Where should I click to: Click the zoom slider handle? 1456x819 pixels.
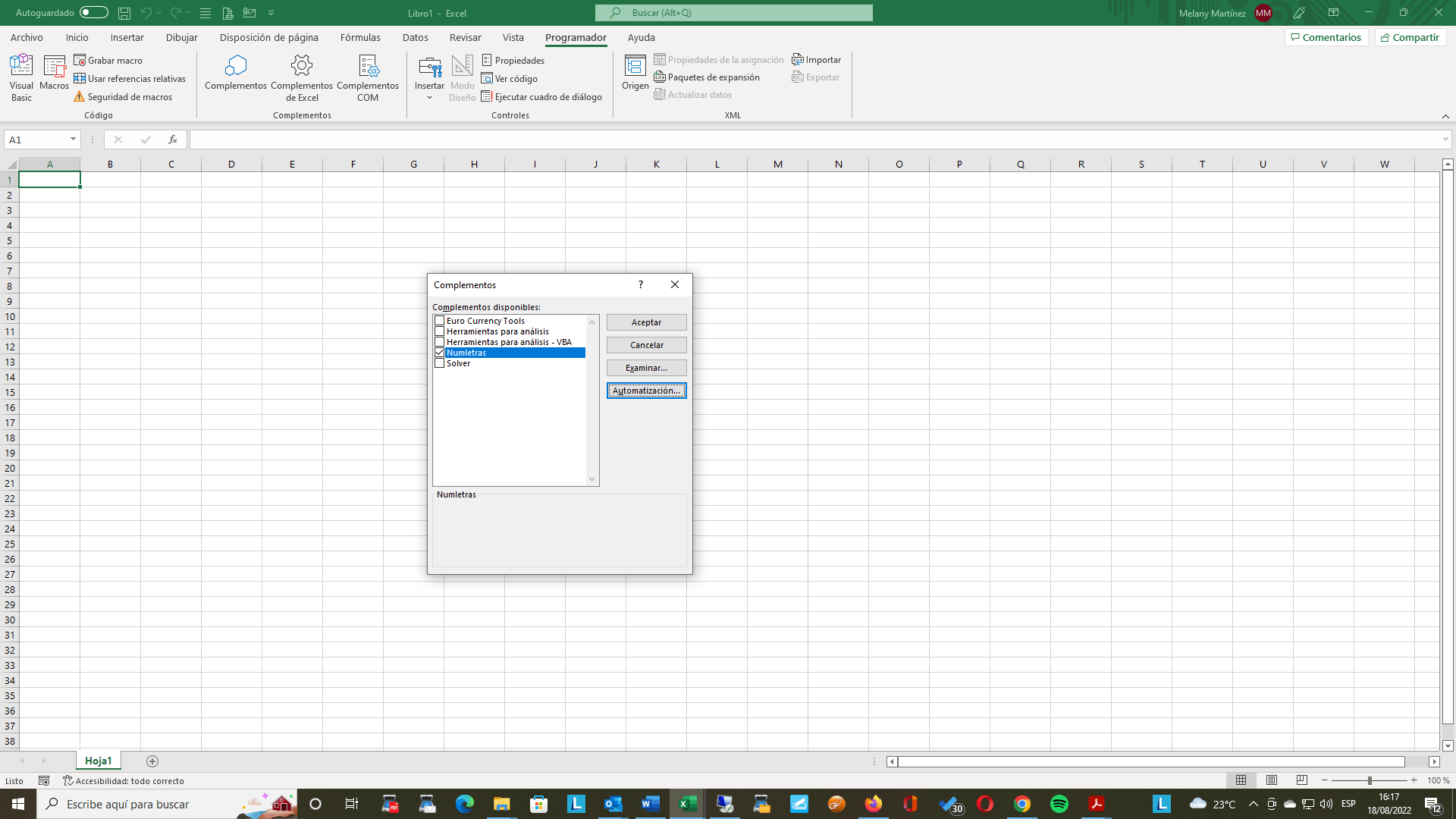(1370, 780)
